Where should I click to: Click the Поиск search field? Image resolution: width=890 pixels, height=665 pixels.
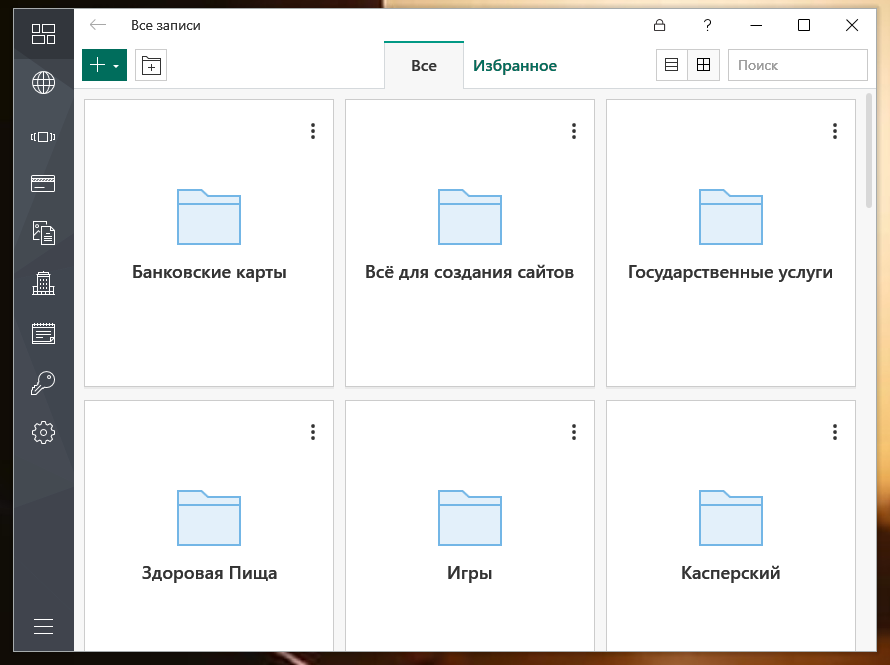pos(797,65)
